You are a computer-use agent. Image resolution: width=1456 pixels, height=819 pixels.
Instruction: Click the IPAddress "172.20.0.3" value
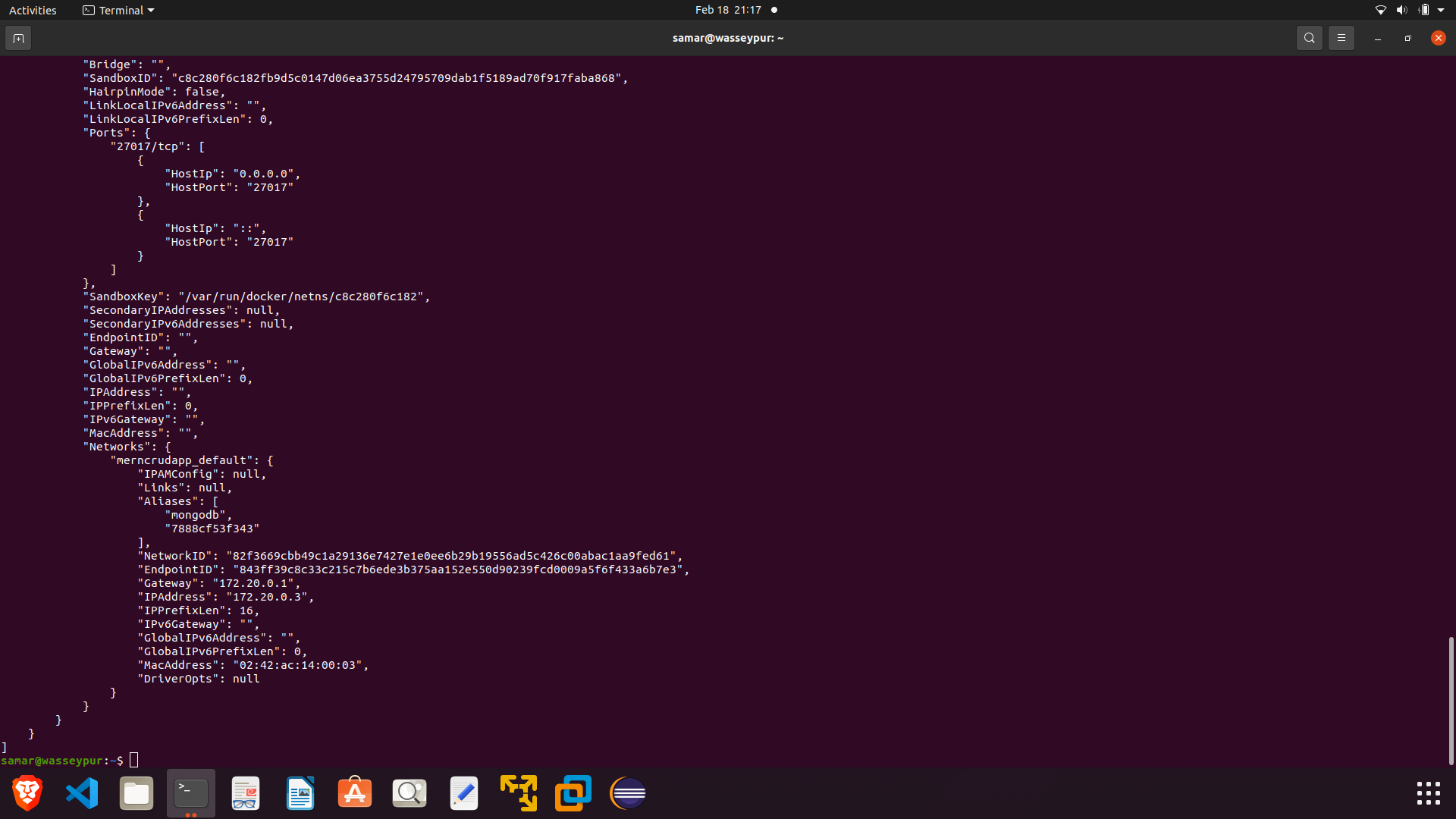(267, 597)
